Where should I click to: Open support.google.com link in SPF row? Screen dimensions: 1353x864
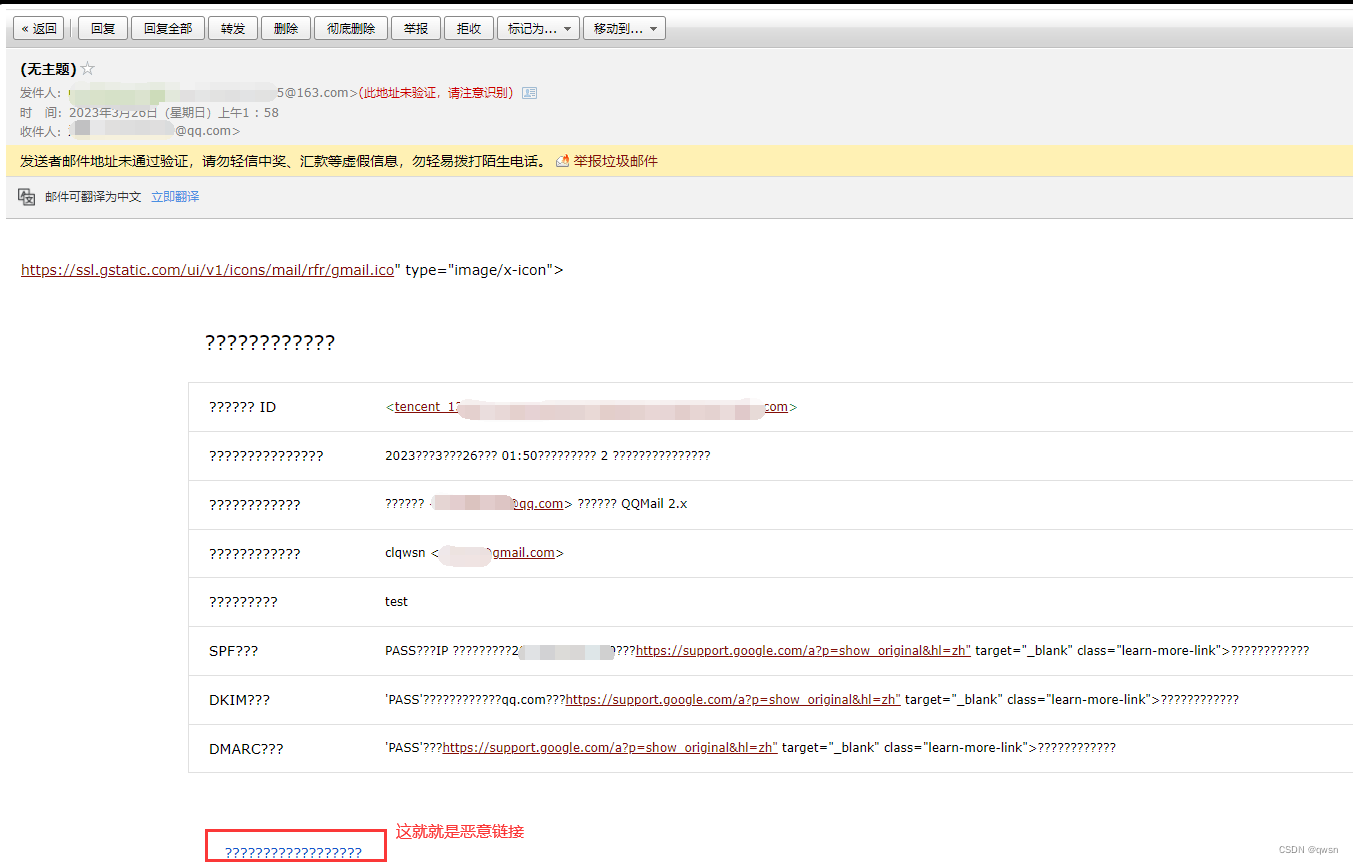(803, 651)
